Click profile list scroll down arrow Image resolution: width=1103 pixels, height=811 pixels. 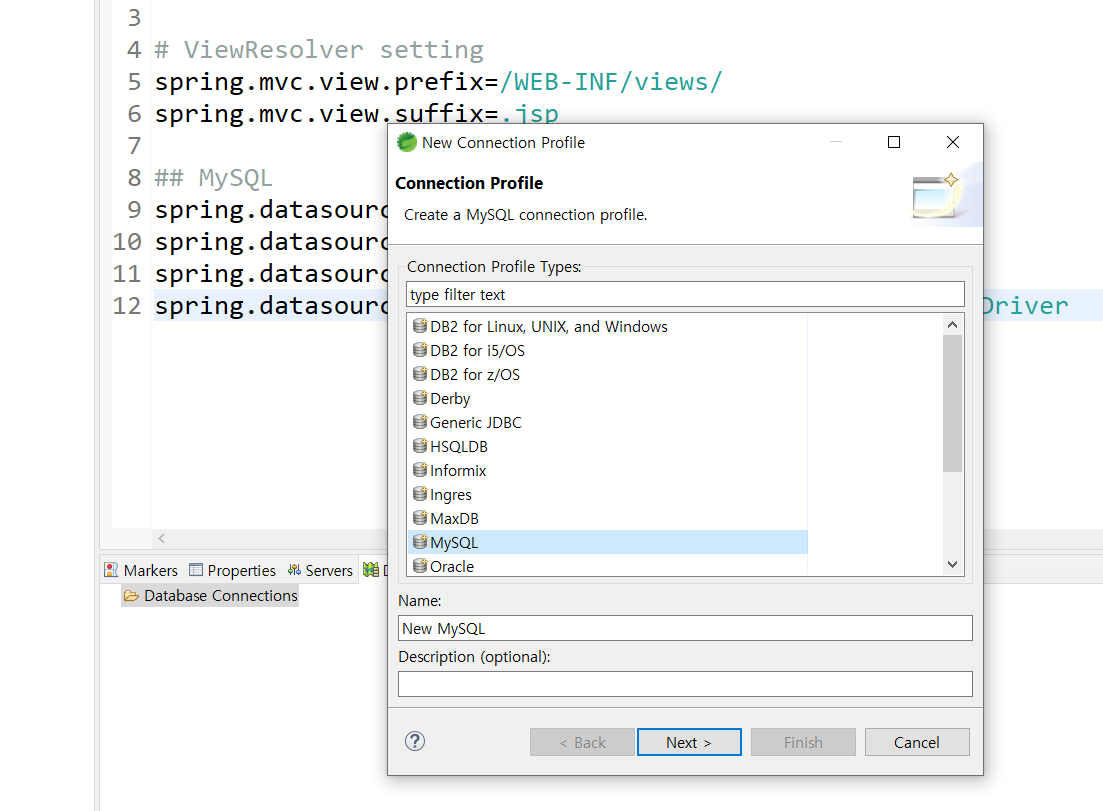tap(952, 564)
